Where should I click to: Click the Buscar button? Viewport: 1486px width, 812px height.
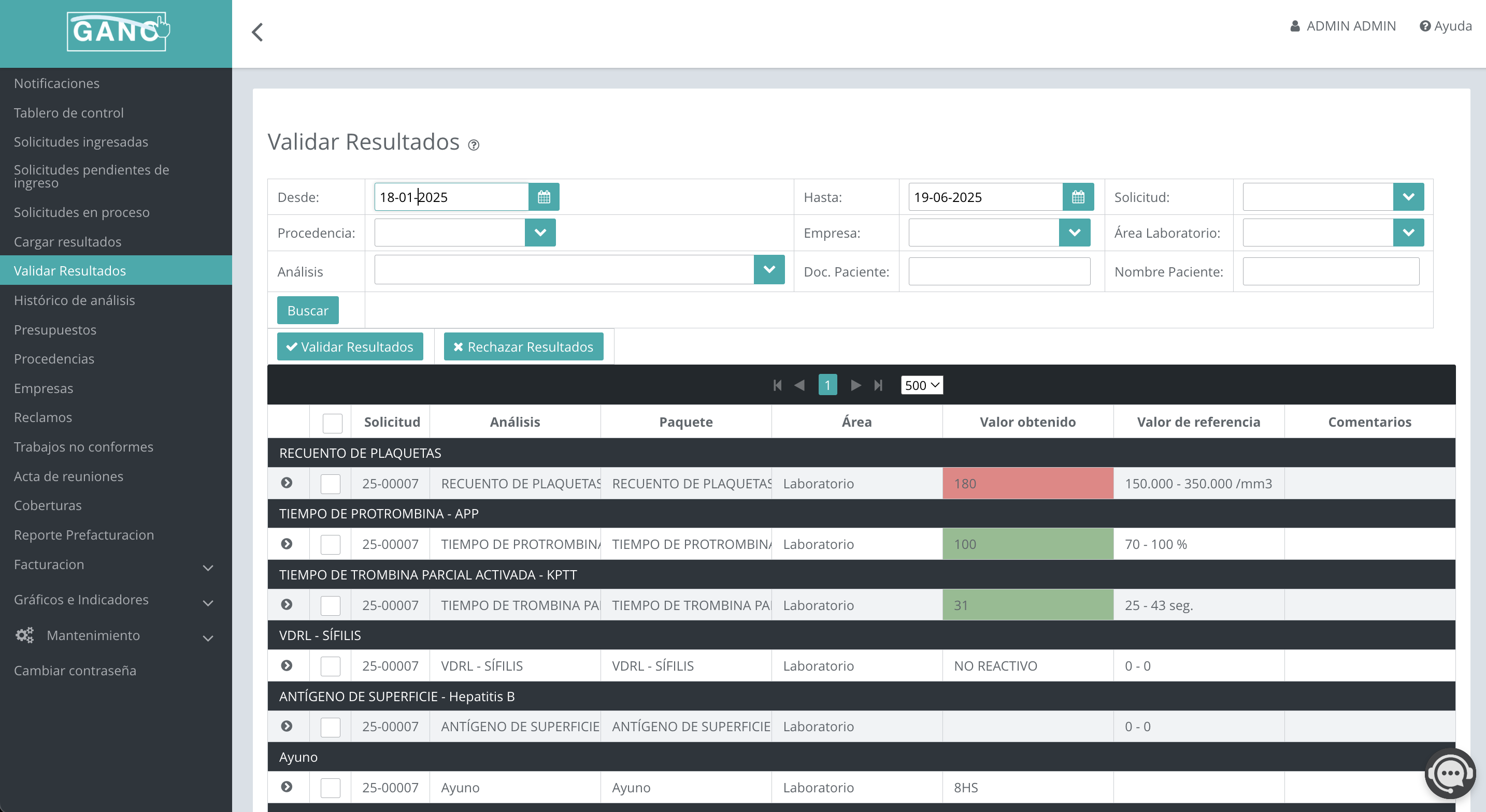tap(307, 310)
